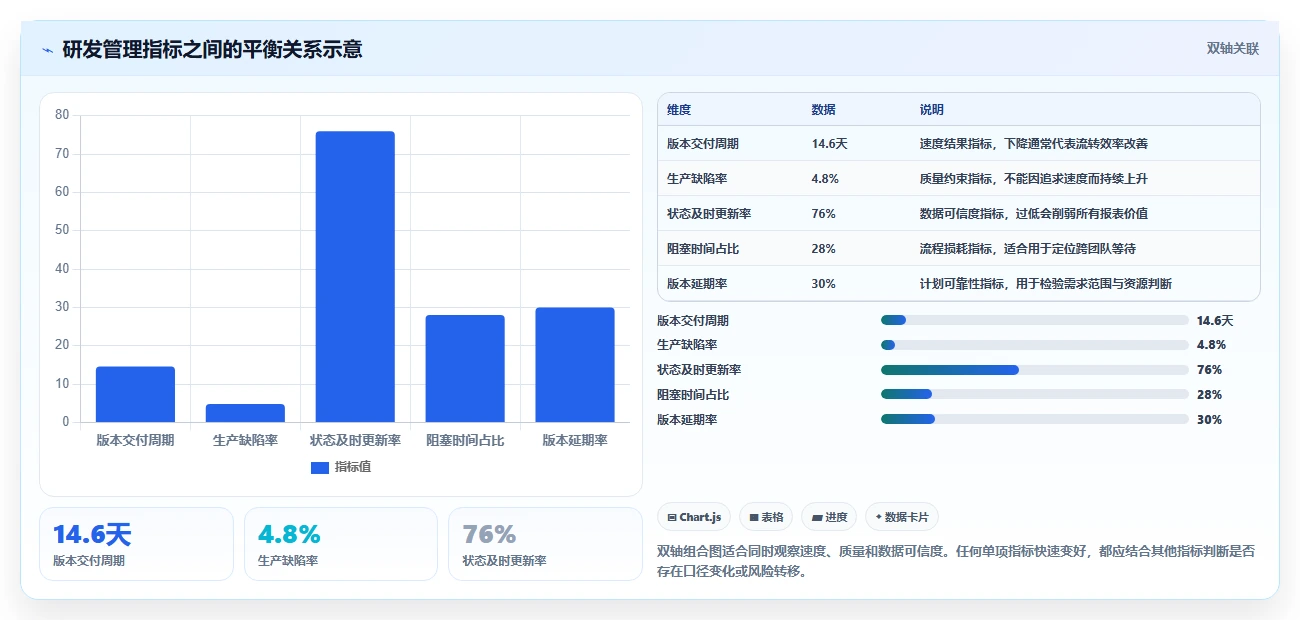Click the 版本交付周期 progress bar showing 14.6天
Screen dimensions: 1300x620
(x=1034, y=320)
